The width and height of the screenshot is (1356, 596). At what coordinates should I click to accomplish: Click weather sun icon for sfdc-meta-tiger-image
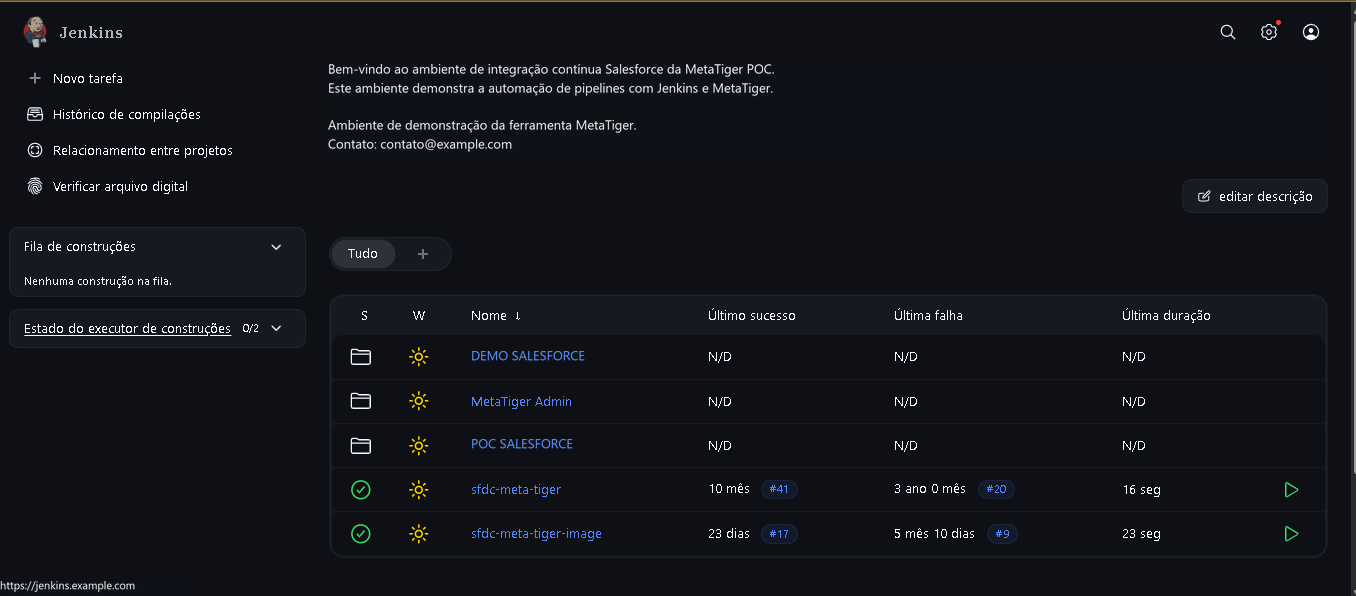419,534
